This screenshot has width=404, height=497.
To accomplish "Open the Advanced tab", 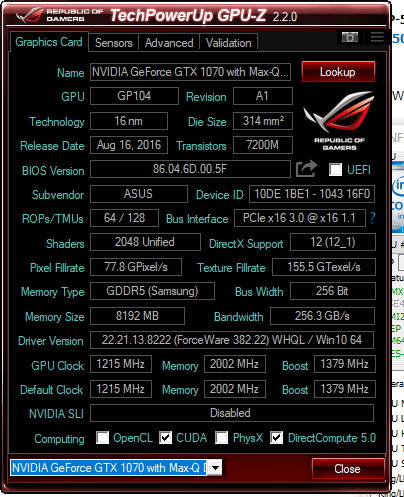I will pyautogui.click(x=169, y=43).
